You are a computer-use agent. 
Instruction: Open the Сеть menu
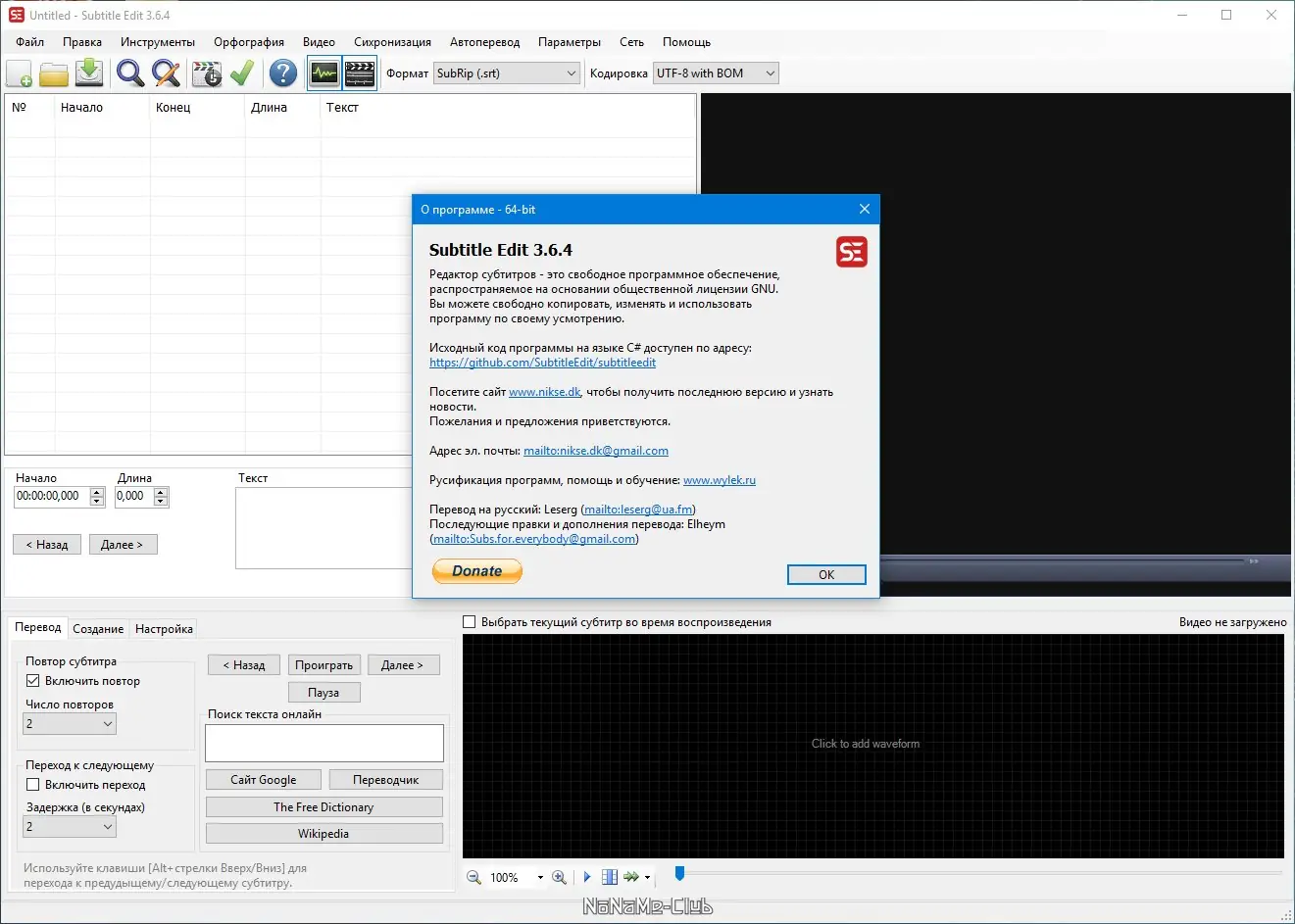click(x=631, y=42)
